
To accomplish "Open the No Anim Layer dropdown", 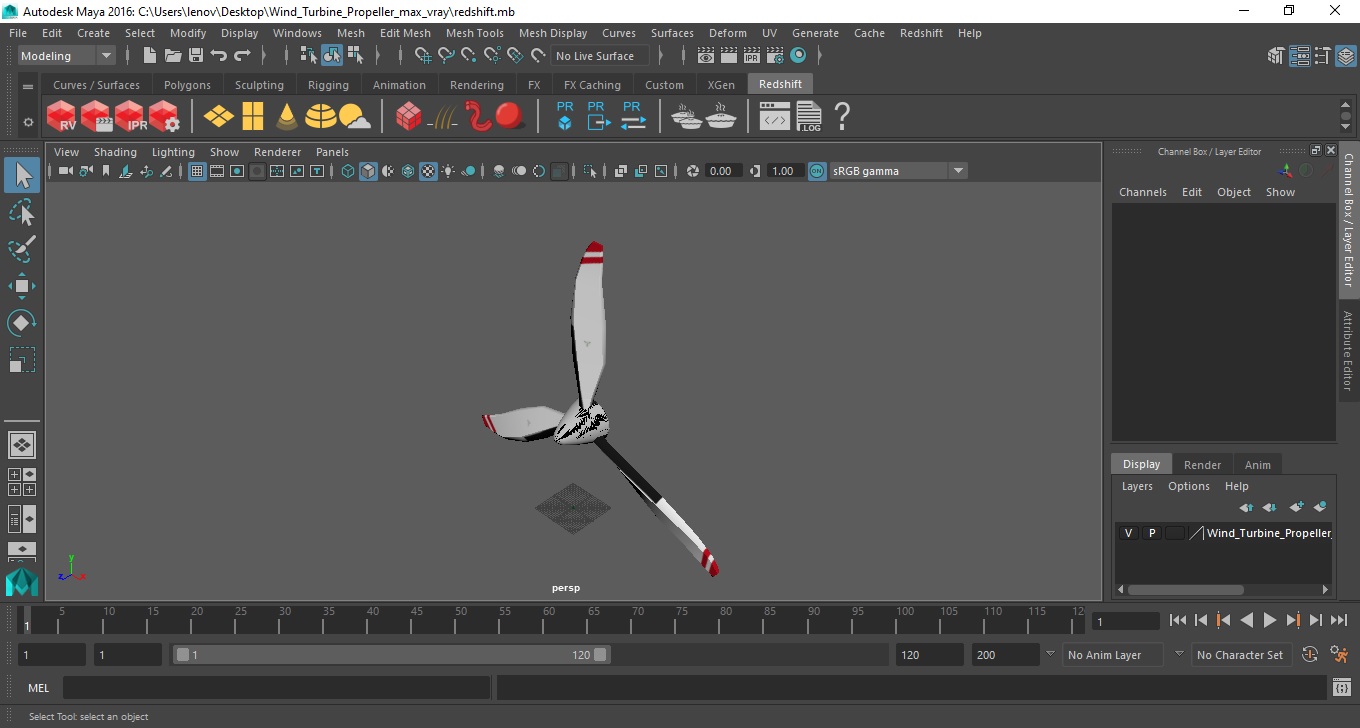I will [x=1113, y=655].
